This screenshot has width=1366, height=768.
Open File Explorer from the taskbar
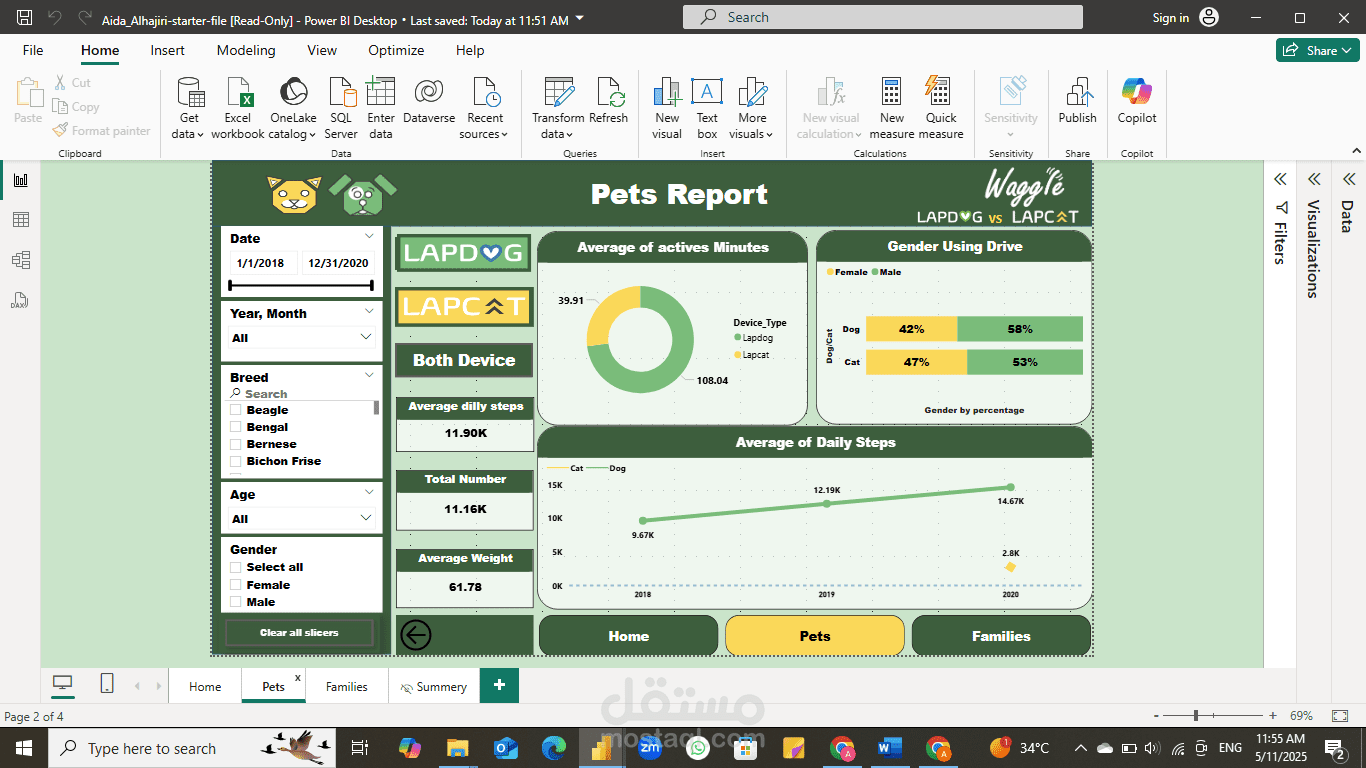pyautogui.click(x=457, y=748)
